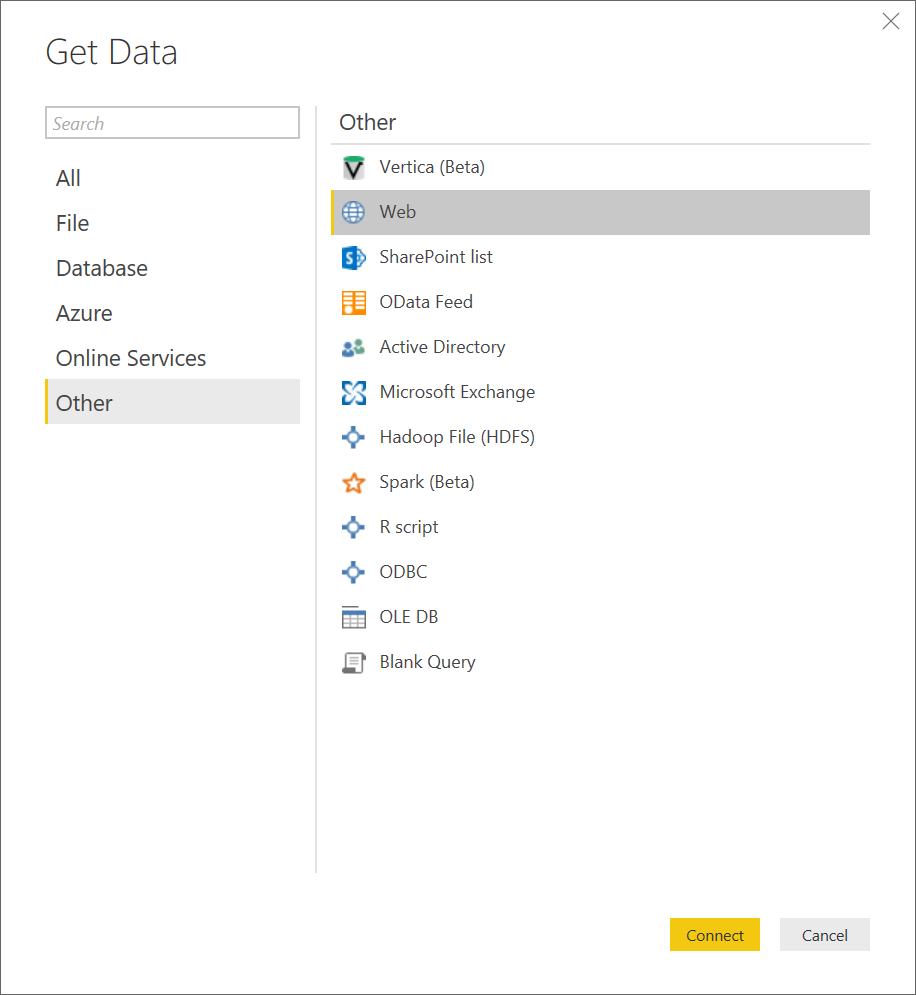
Task: Select Hadoop File (HDFS) source
Action: click(x=600, y=437)
